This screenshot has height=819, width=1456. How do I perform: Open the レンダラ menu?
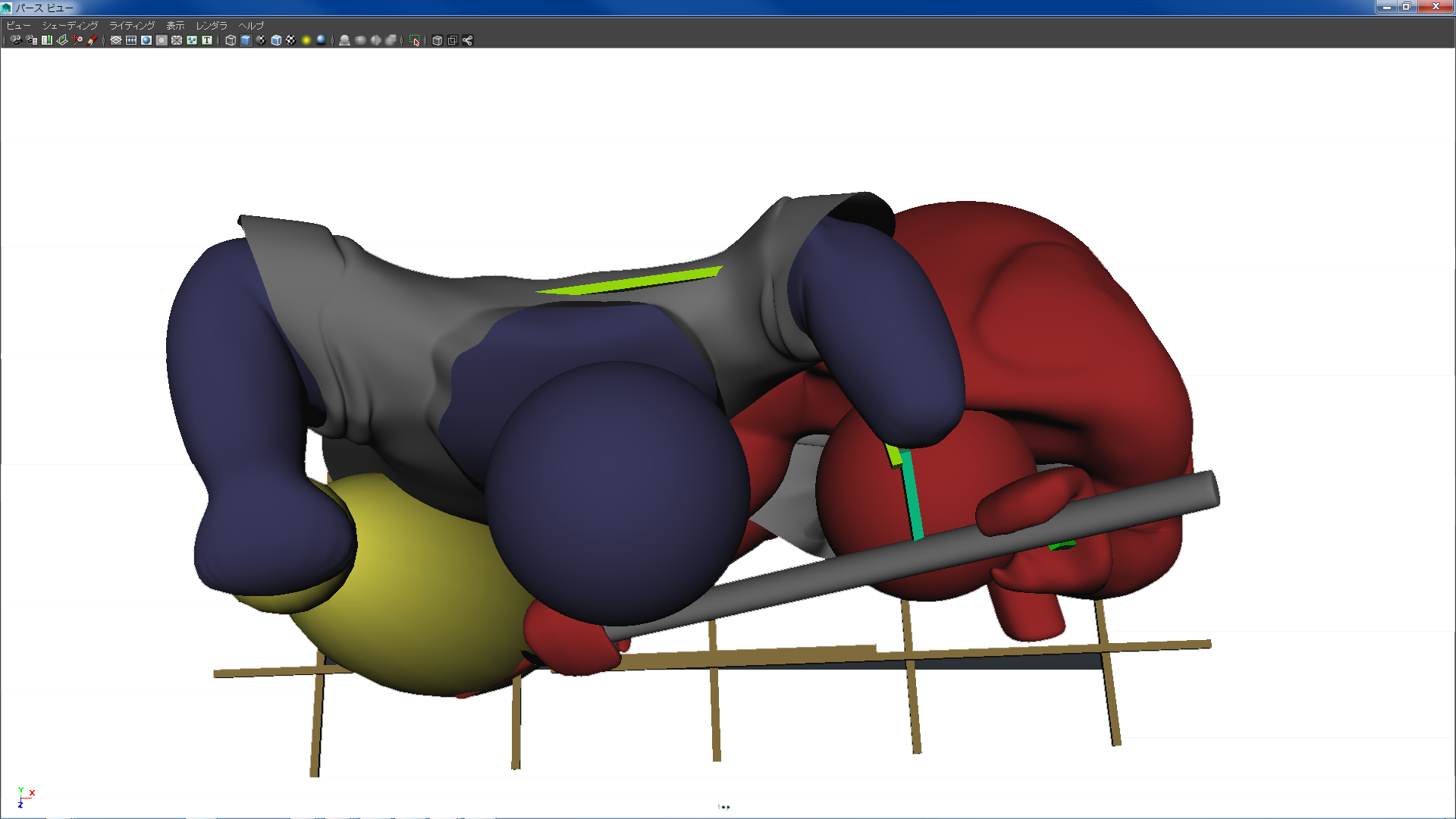[x=212, y=25]
